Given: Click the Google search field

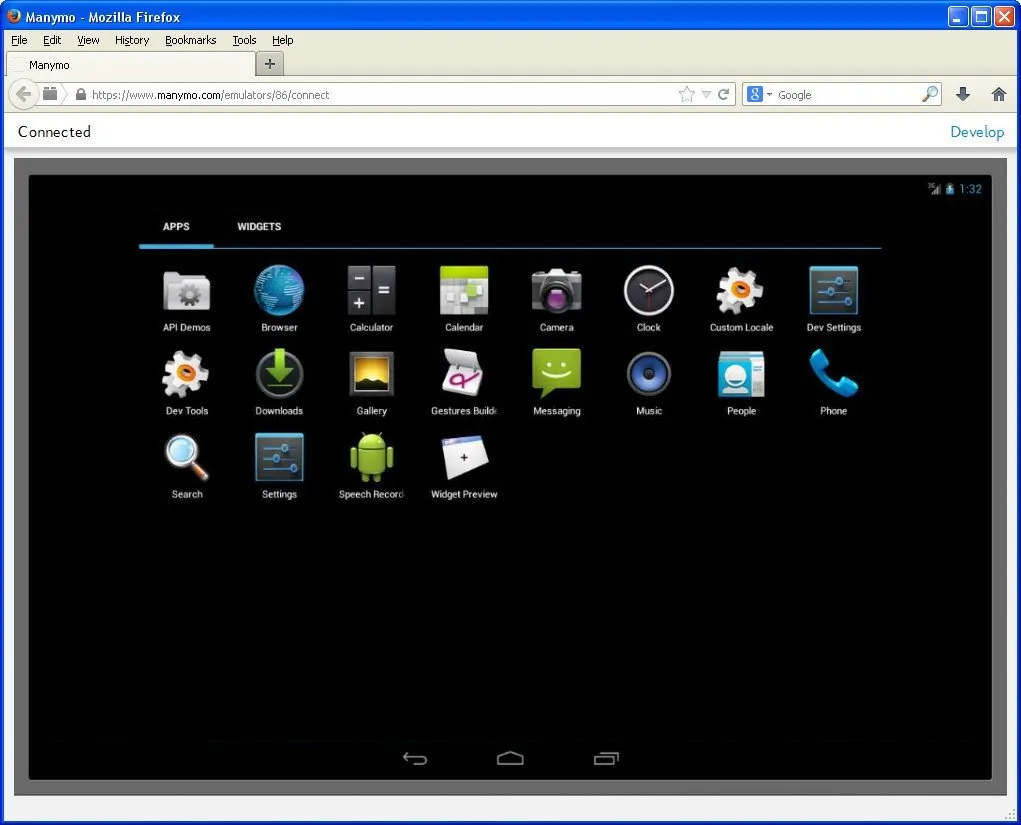Looking at the screenshot, I should [848, 95].
